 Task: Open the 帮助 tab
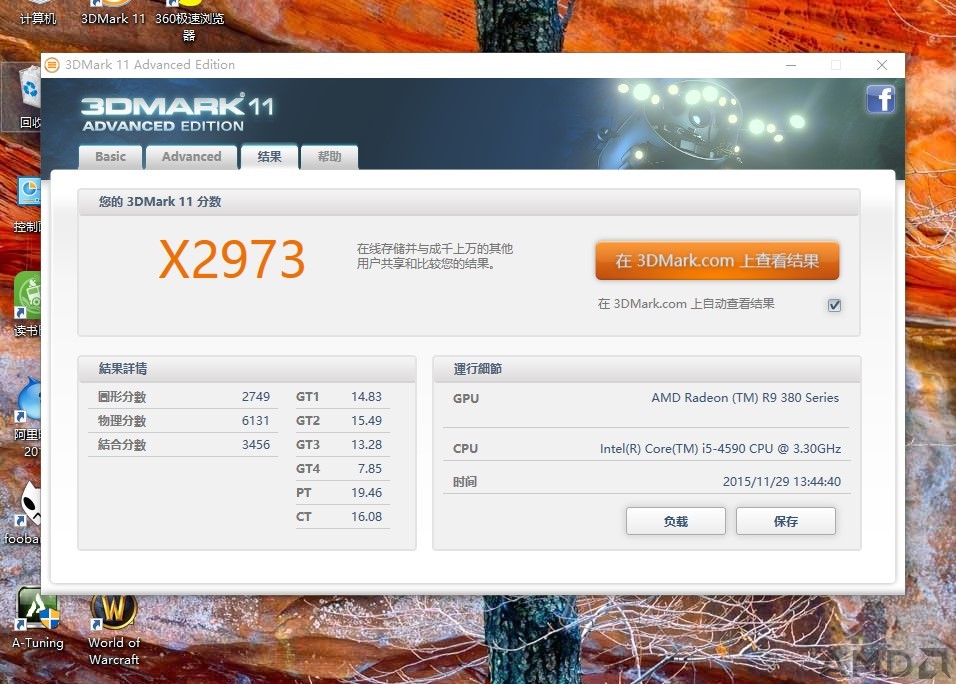pyautogui.click(x=329, y=157)
